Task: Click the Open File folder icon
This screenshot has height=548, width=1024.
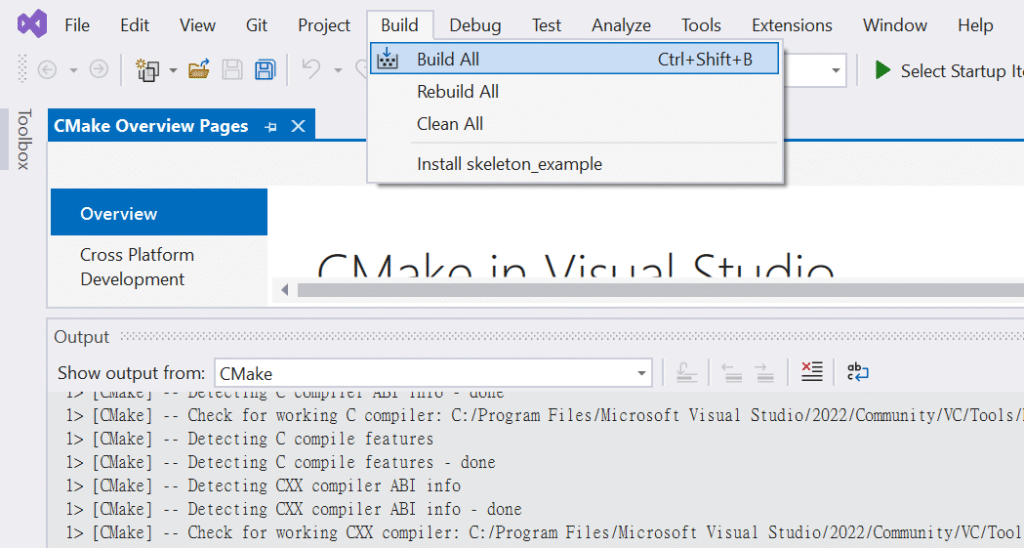Action: pyautogui.click(x=199, y=70)
